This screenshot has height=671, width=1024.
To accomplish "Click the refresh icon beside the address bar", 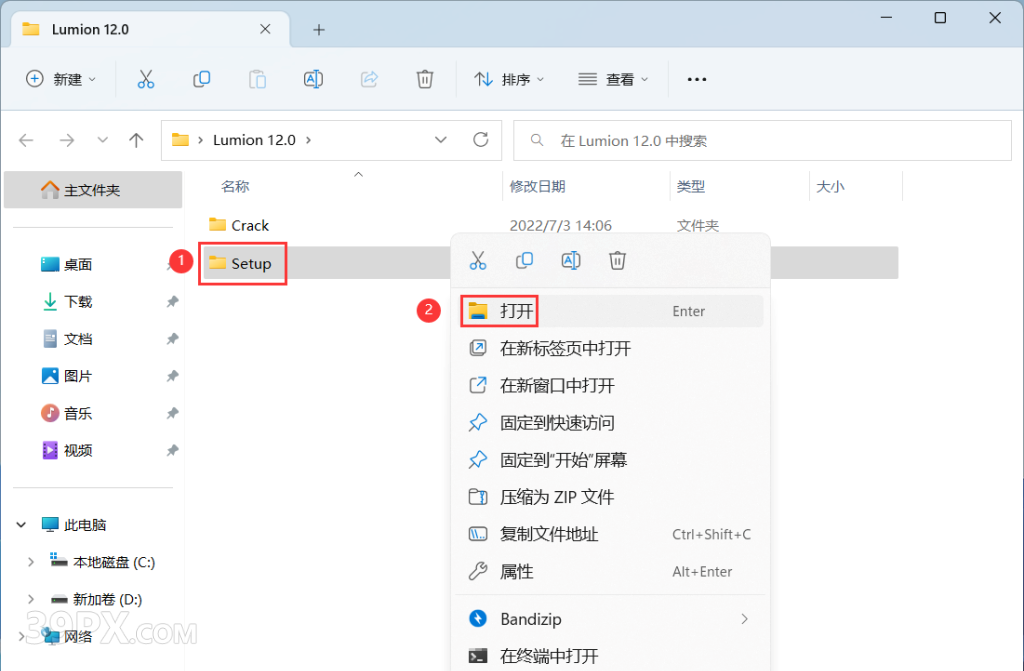I will point(480,140).
